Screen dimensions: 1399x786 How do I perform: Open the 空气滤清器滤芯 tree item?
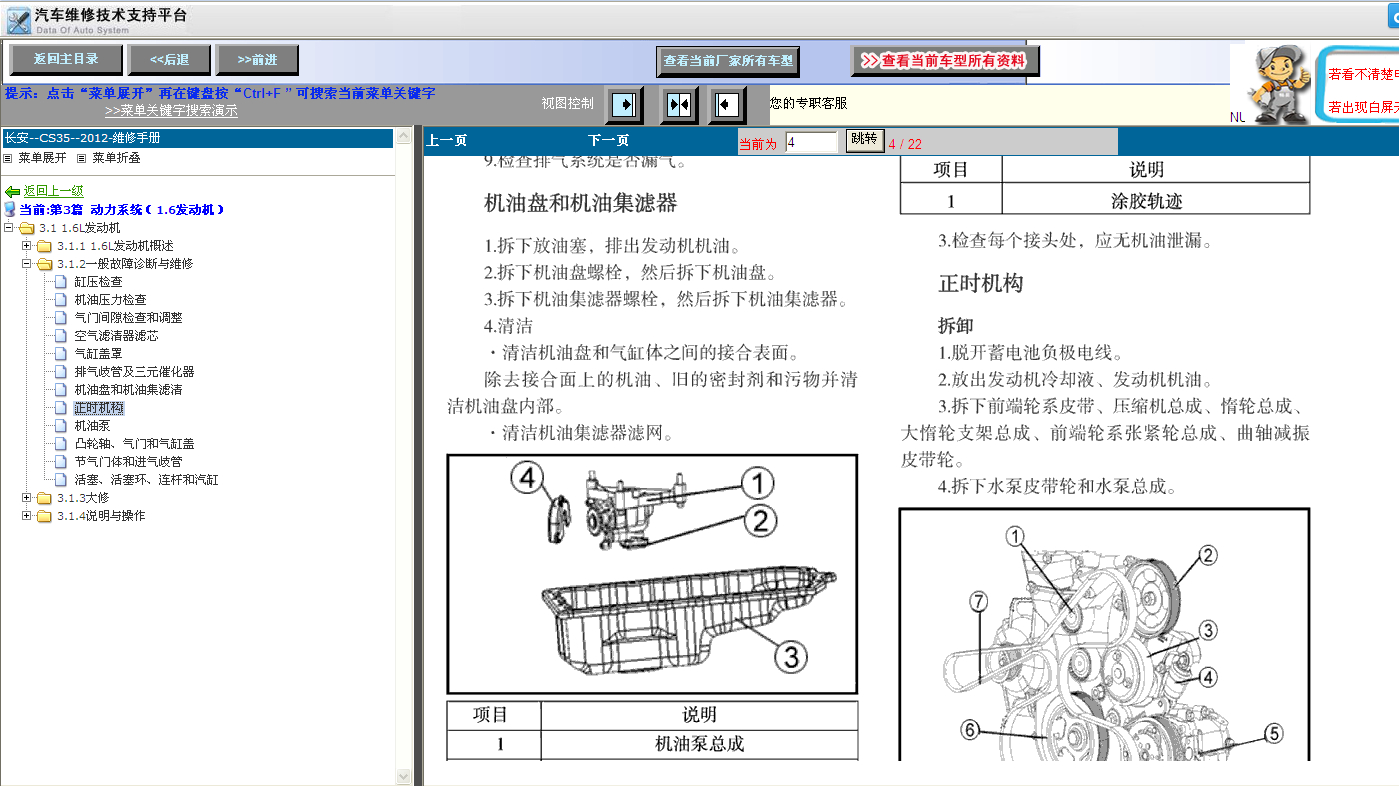116,336
